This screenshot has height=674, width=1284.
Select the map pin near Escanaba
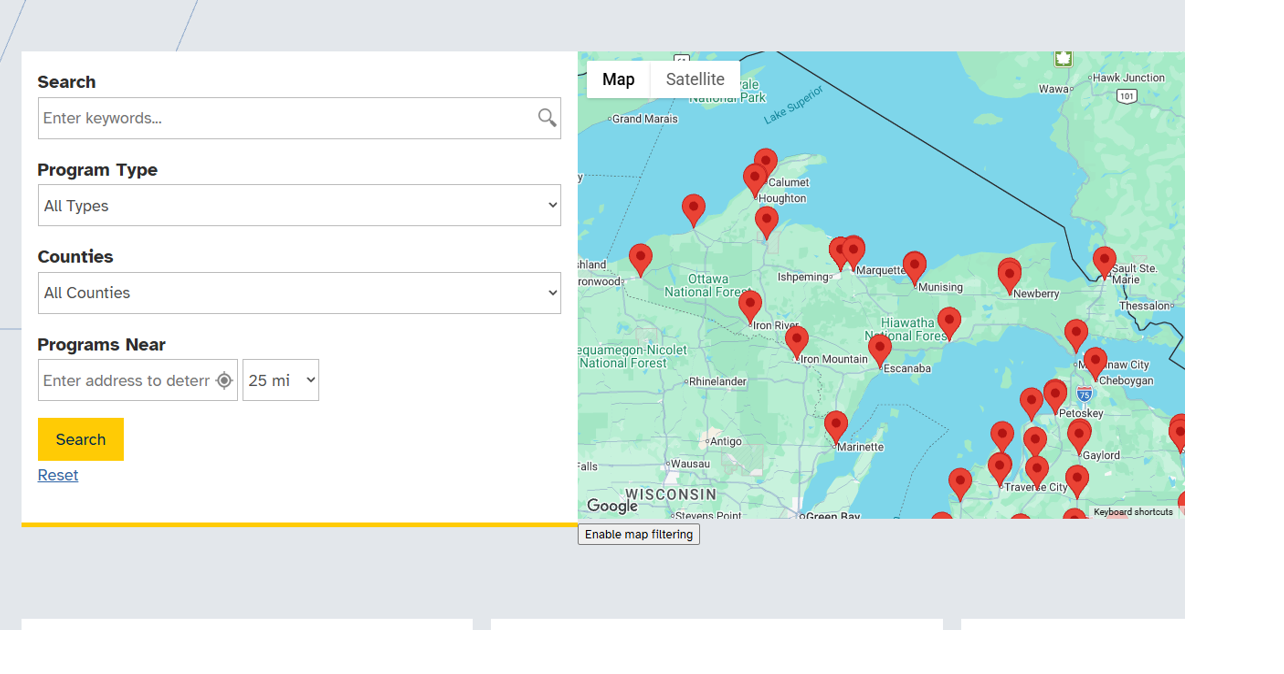(x=880, y=351)
